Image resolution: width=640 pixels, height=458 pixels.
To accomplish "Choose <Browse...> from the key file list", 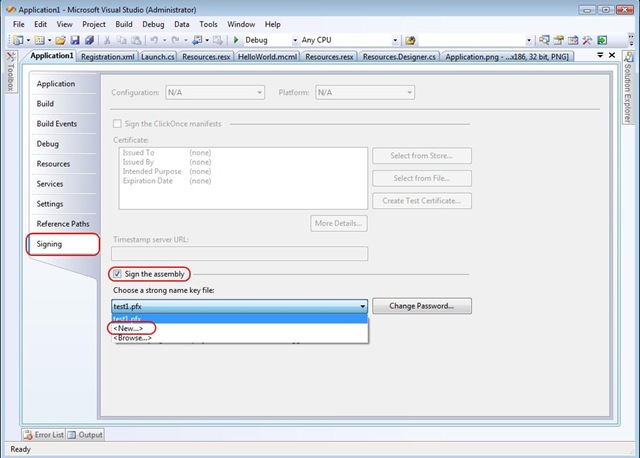I will (240, 338).
